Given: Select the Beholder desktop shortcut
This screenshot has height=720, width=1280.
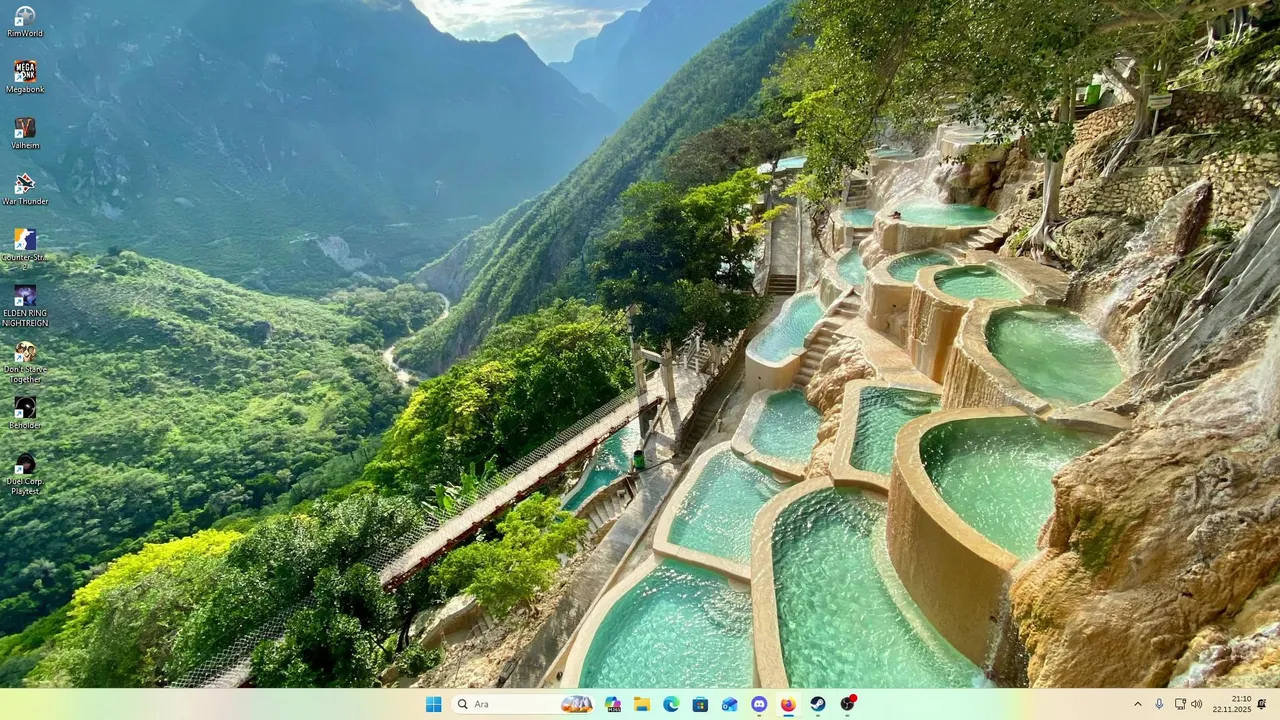Looking at the screenshot, I should [x=25, y=414].
